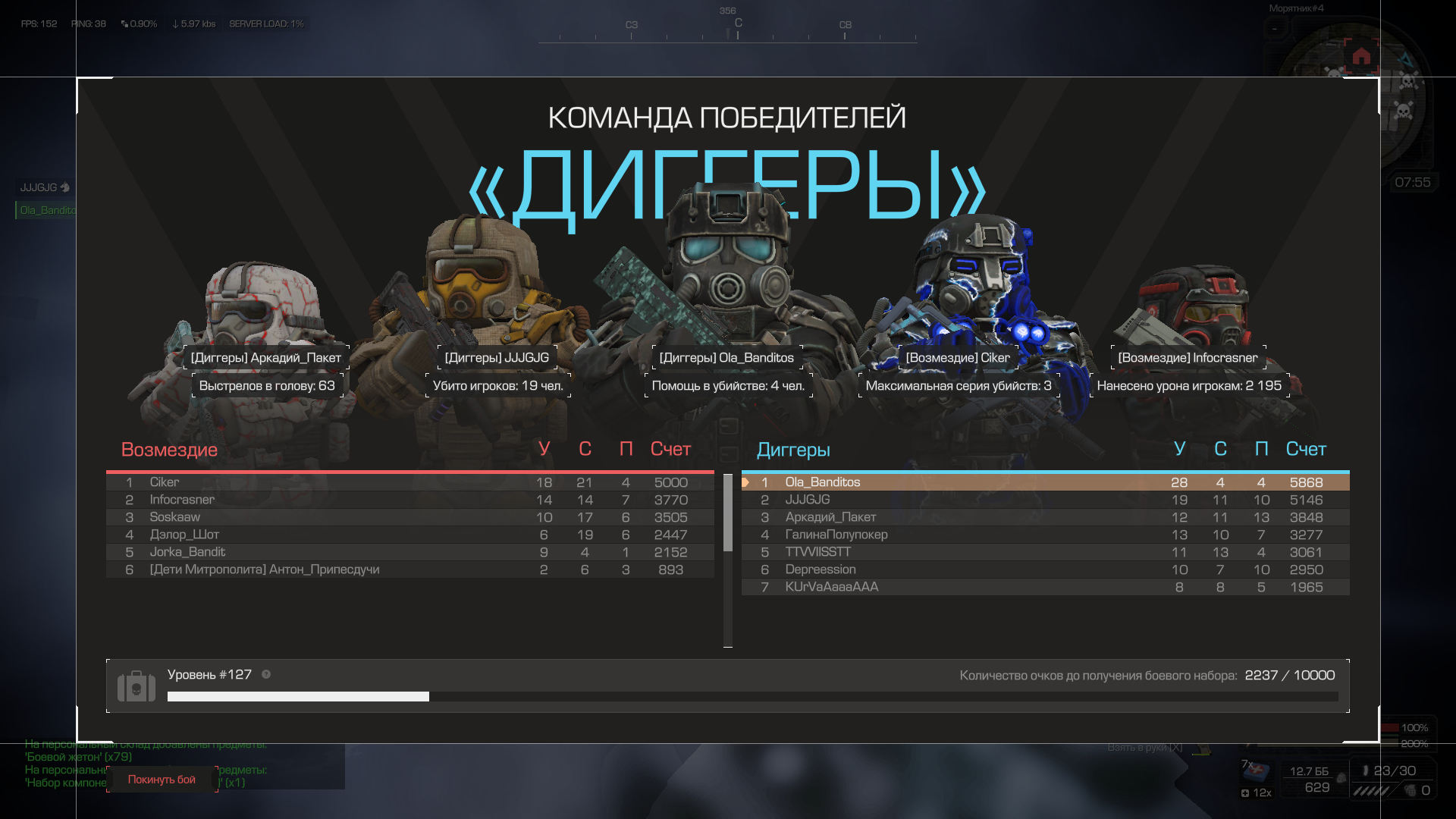Click the level #127 progress bar
Viewport: 1456px width, 819px height.
coord(752,696)
